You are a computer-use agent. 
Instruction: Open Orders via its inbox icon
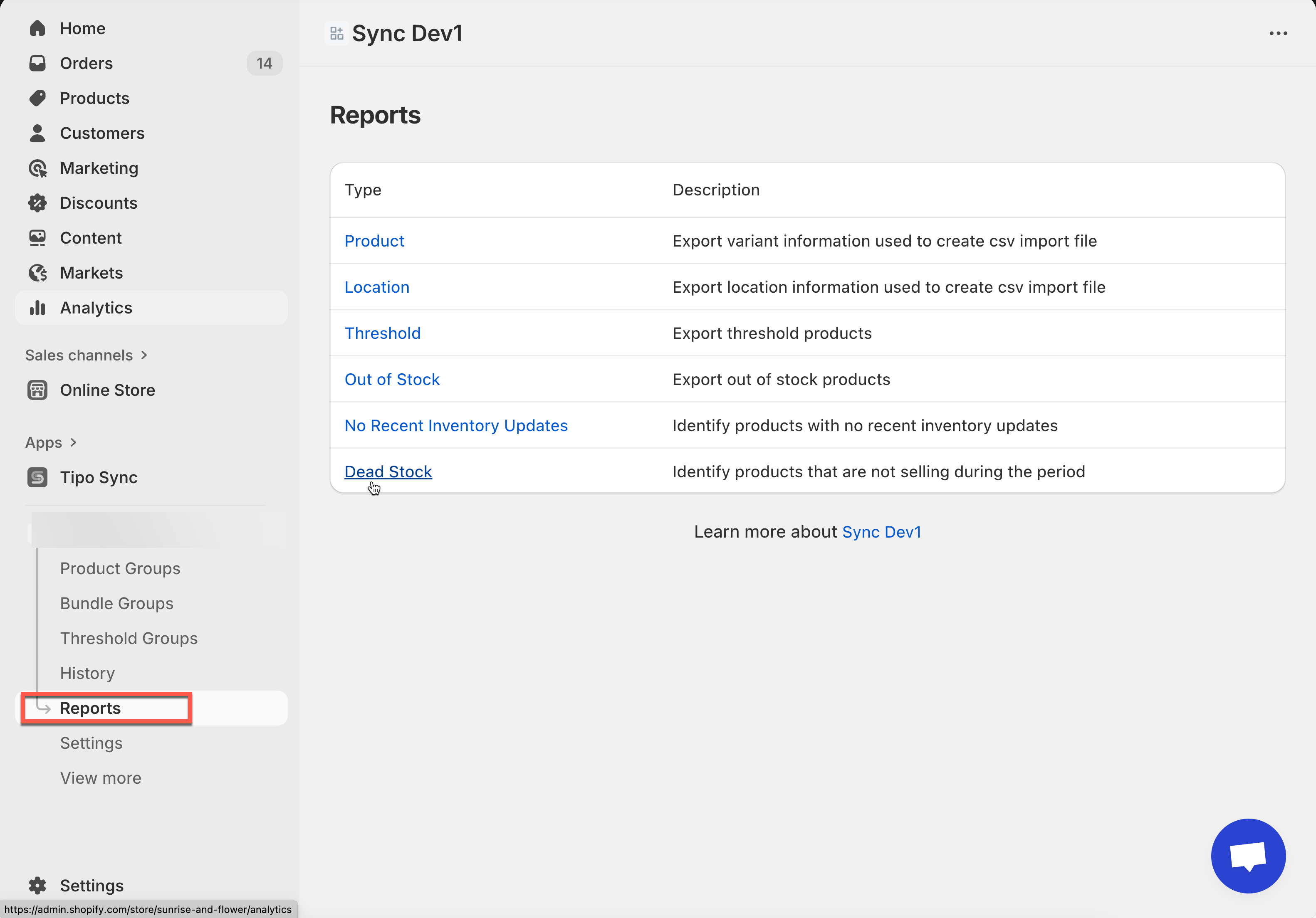pyautogui.click(x=37, y=63)
